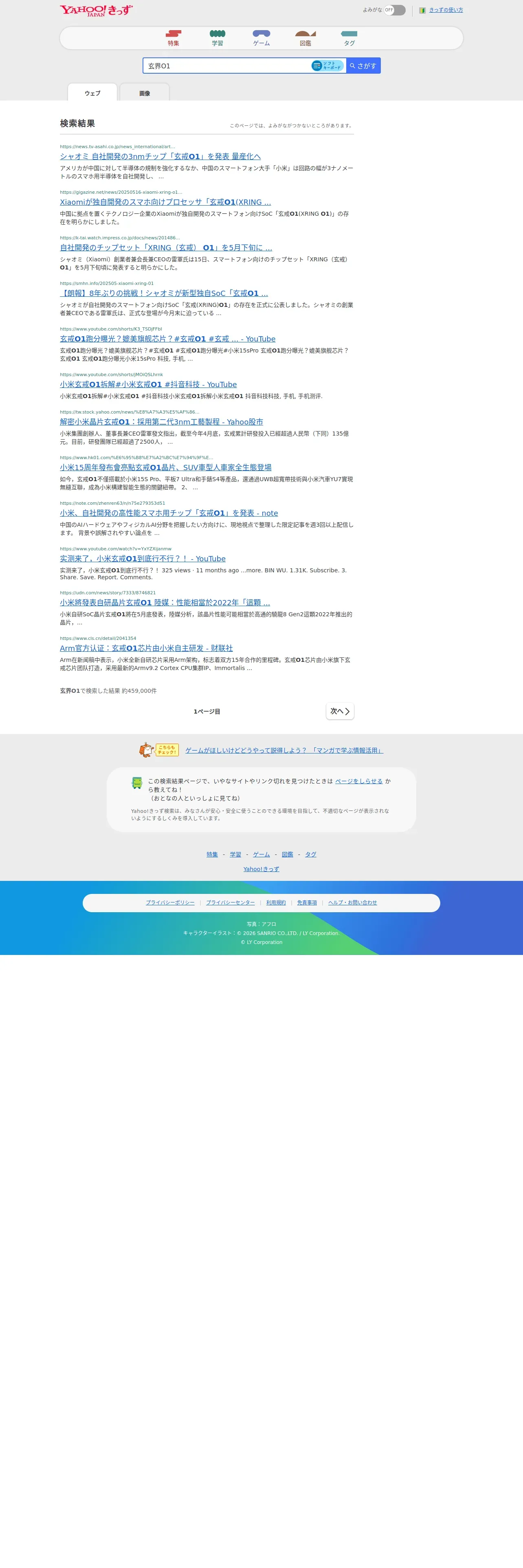Viewport: 523px width, 1568px height.
Task: Open the 【朗報】8年ぶりの挑戦 result
Action: point(164,293)
